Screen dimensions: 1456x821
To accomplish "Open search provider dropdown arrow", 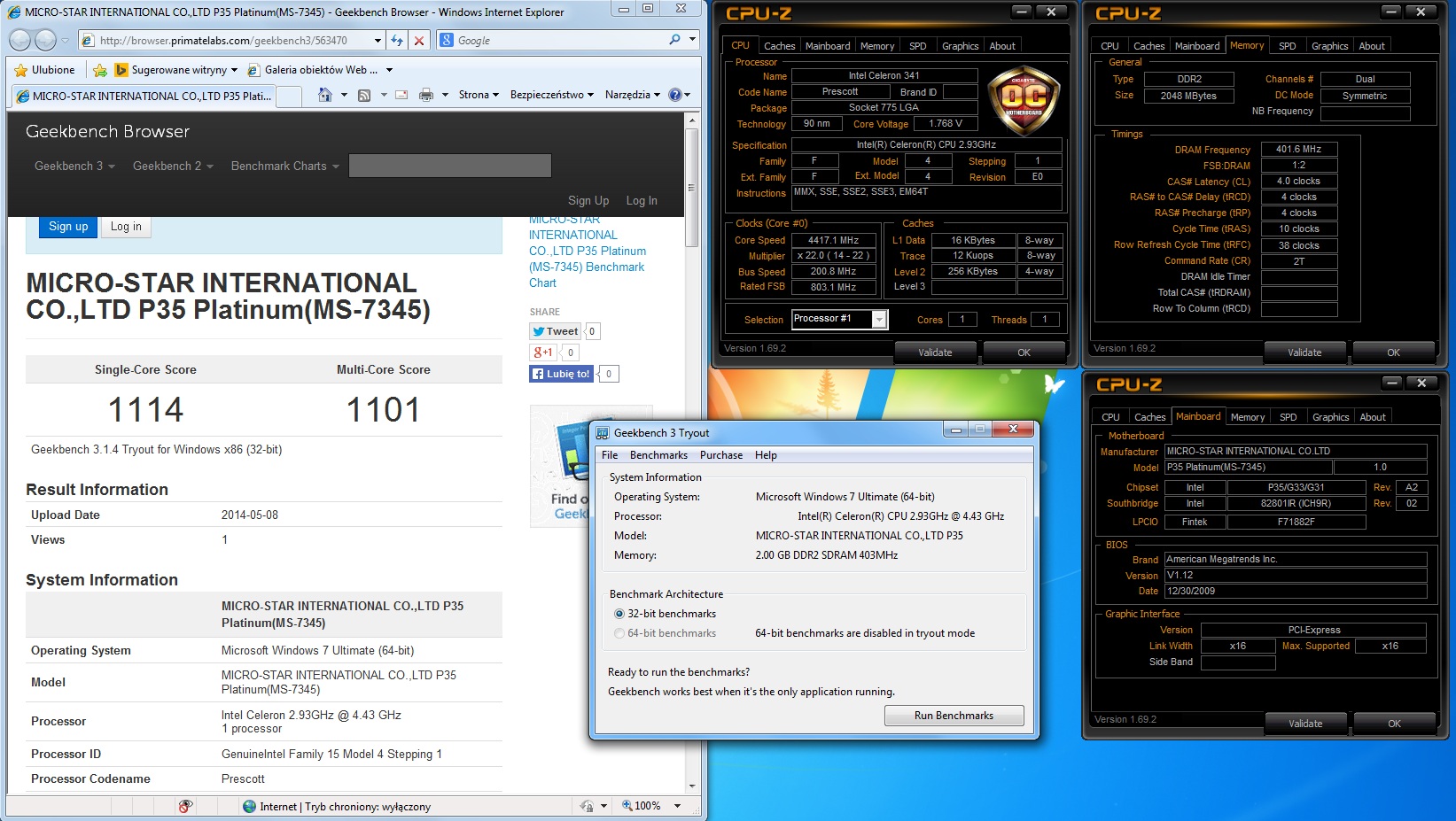I will [693, 40].
